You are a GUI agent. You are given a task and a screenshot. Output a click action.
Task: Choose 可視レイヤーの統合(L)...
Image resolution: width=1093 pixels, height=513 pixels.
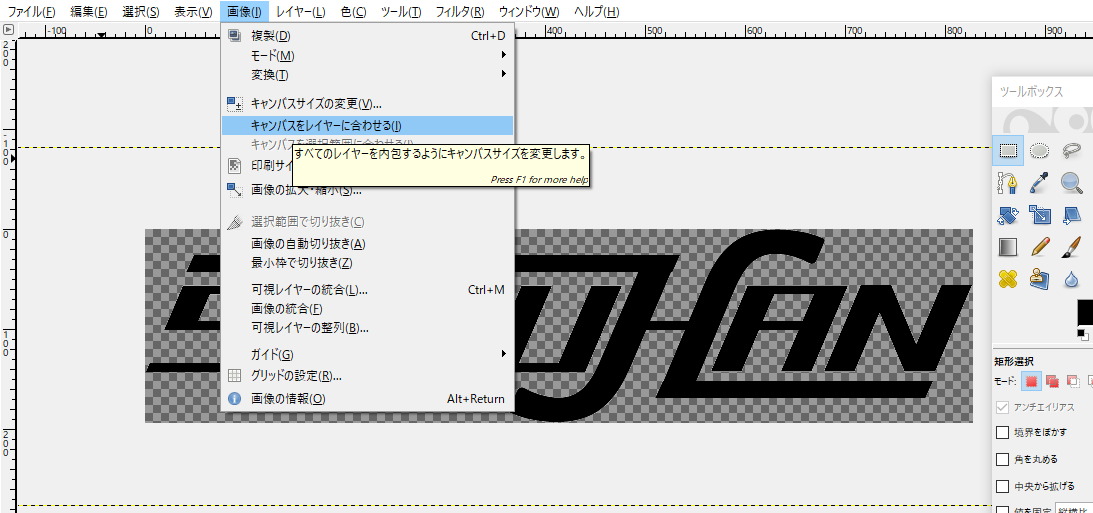tap(367, 290)
